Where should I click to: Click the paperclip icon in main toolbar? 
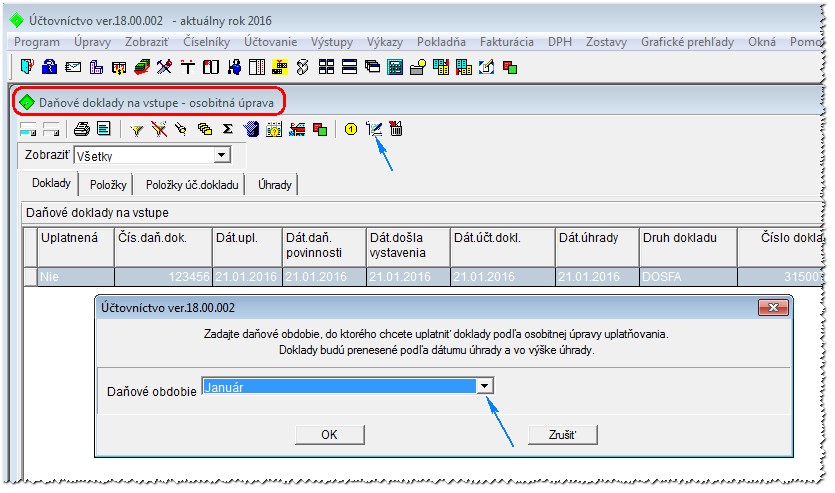tap(302, 67)
